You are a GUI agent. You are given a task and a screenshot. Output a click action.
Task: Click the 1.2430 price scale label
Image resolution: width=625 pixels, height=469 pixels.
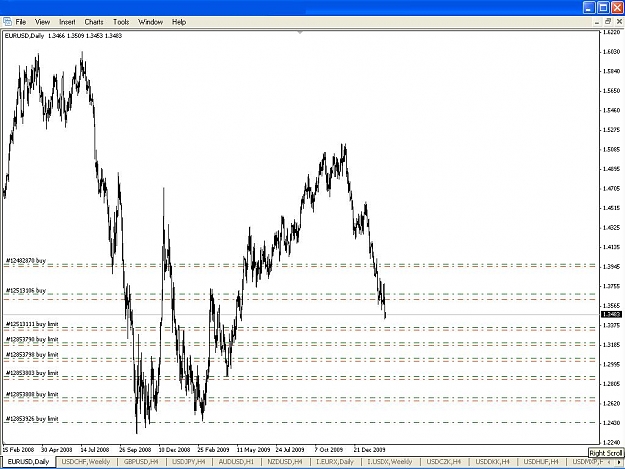click(612, 423)
